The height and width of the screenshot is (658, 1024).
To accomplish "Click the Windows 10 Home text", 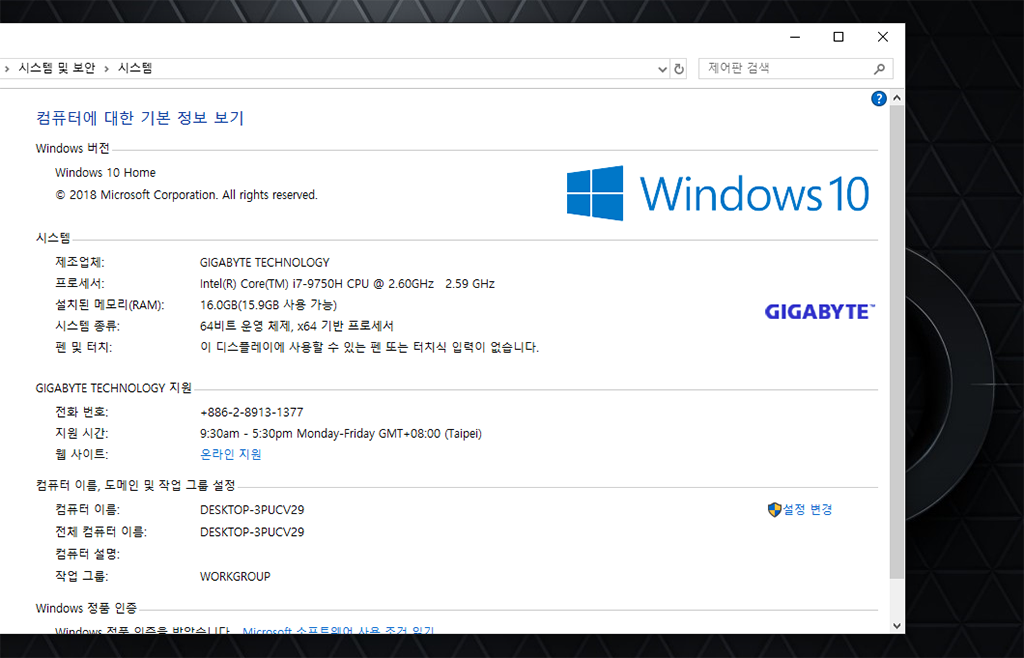I will click(x=105, y=173).
